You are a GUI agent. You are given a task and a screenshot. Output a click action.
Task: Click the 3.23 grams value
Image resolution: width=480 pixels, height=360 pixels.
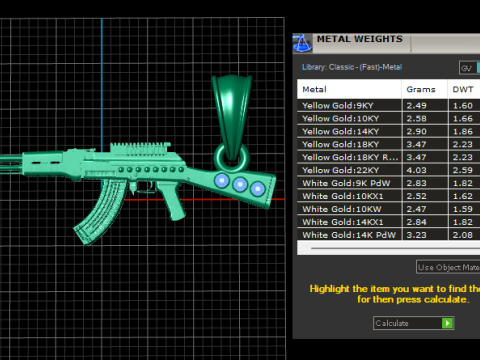click(x=416, y=235)
